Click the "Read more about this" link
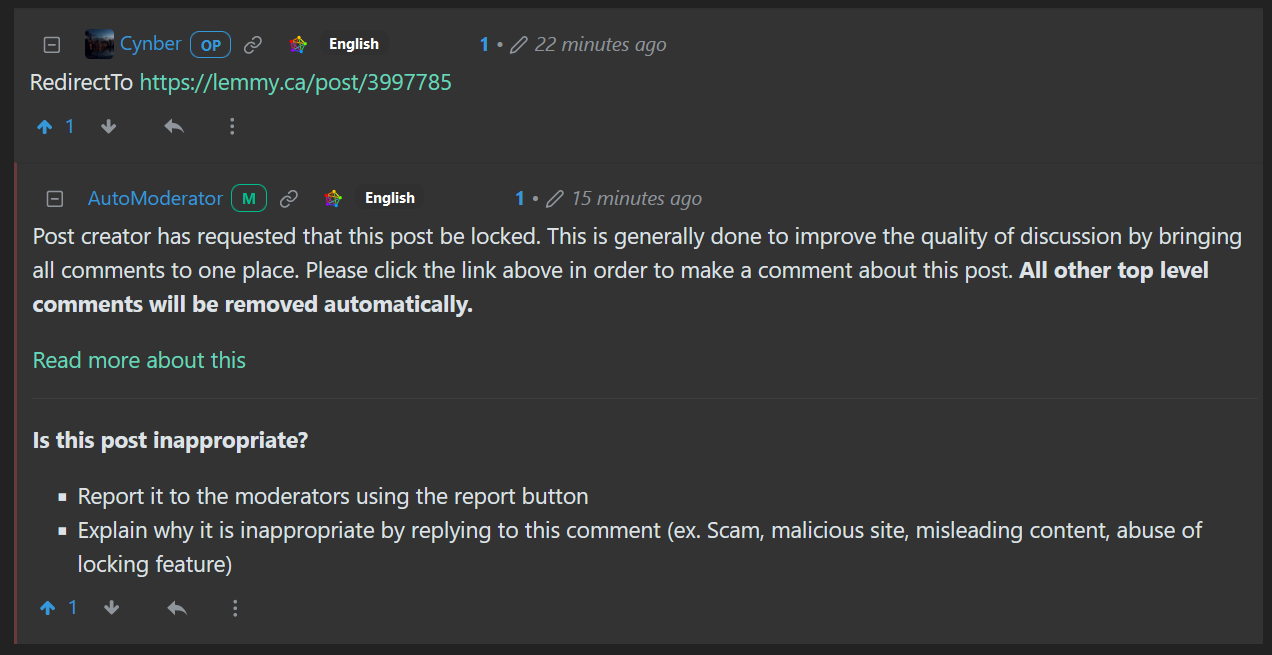1272x655 pixels. 139,360
